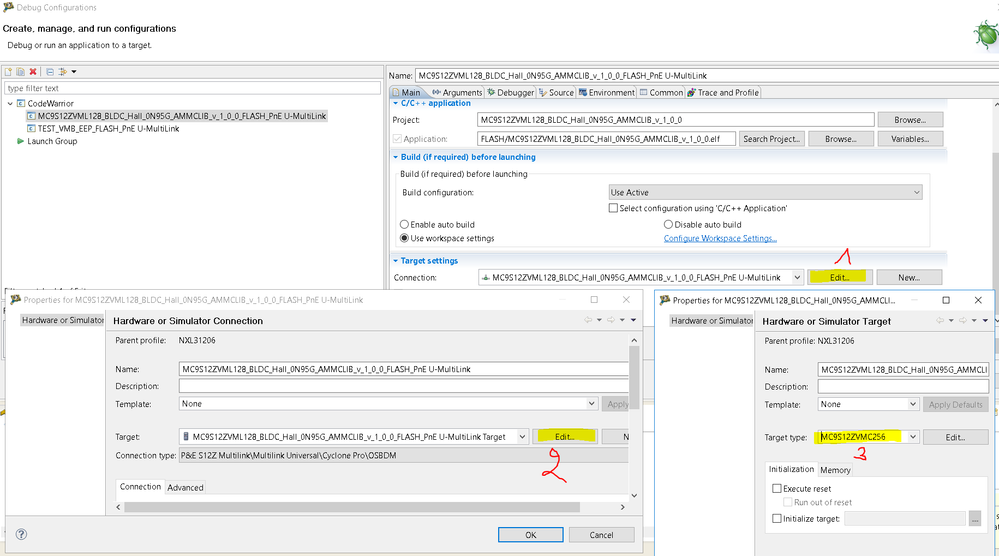Select TEST_VMB_EEP_FLASH_PnE U-MultiLink configuration
This screenshot has height=556, width=999.
(x=104, y=129)
